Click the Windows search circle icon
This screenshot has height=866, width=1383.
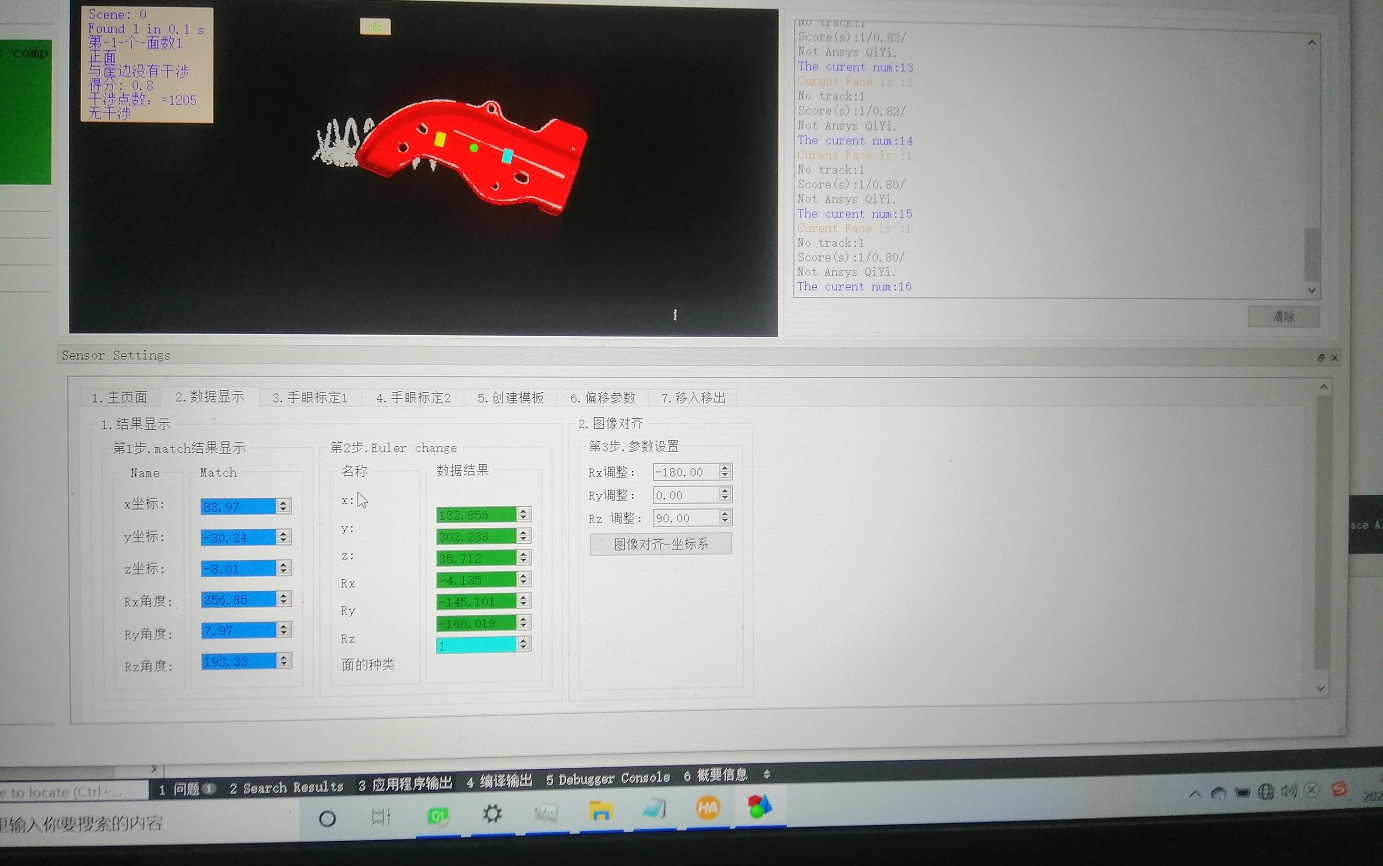(x=327, y=817)
